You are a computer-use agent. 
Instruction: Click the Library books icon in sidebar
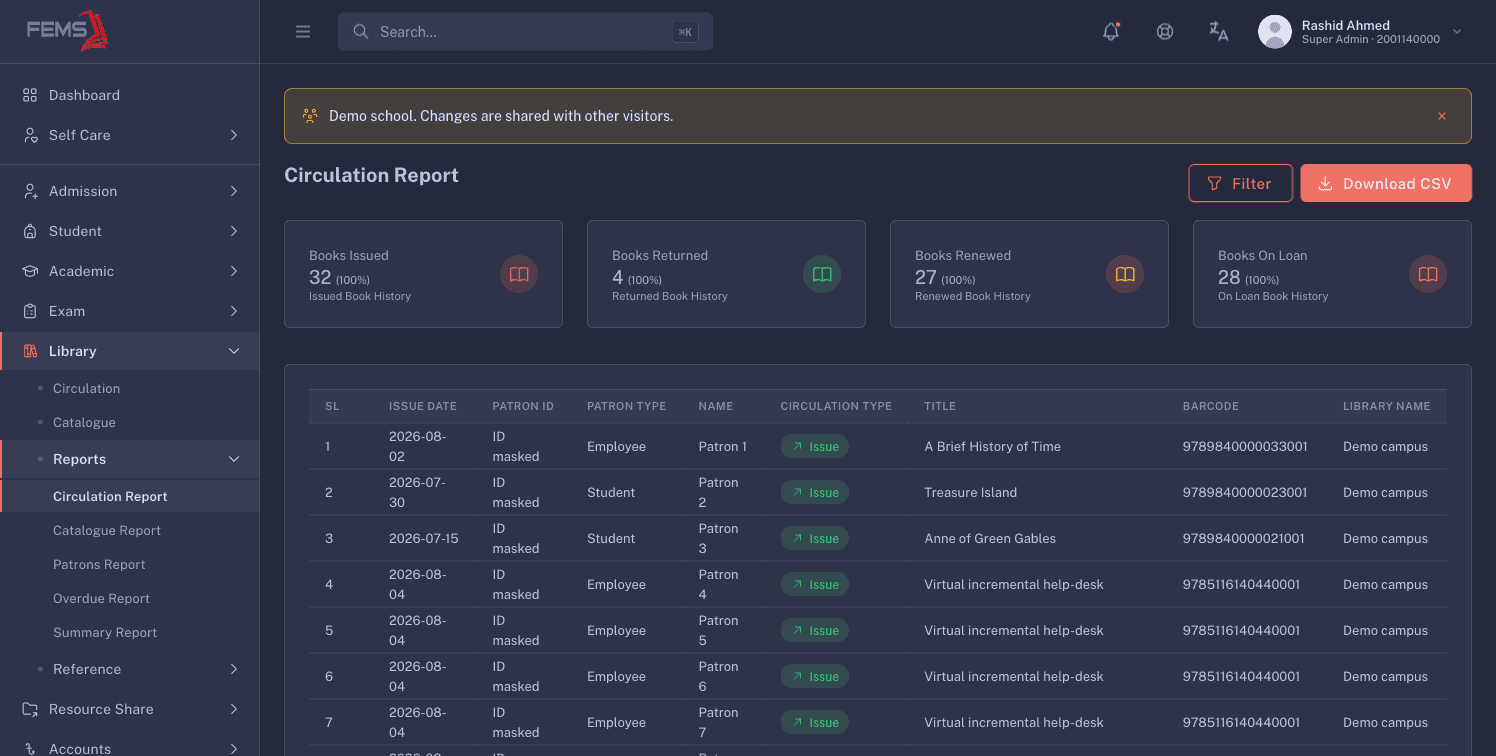30,351
